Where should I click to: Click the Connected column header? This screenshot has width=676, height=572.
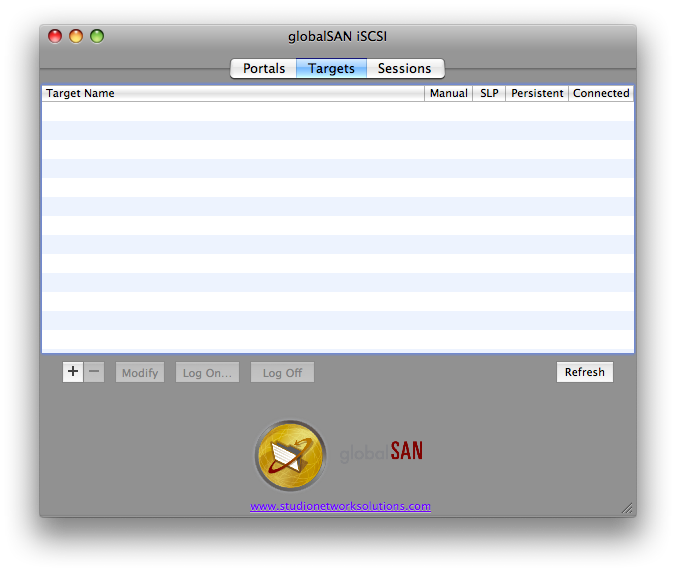[x=601, y=93]
